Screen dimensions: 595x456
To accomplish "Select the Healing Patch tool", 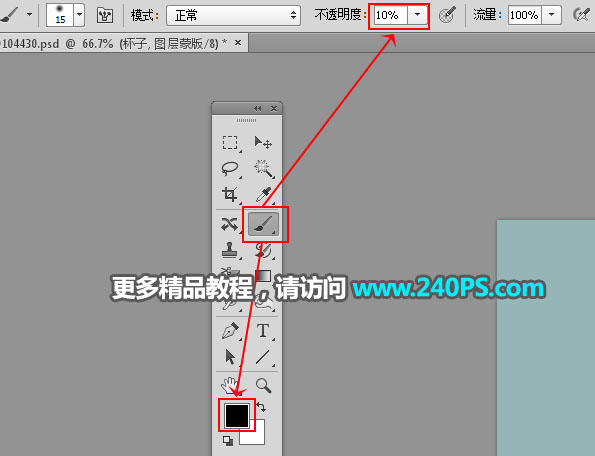I will click(x=230, y=224).
